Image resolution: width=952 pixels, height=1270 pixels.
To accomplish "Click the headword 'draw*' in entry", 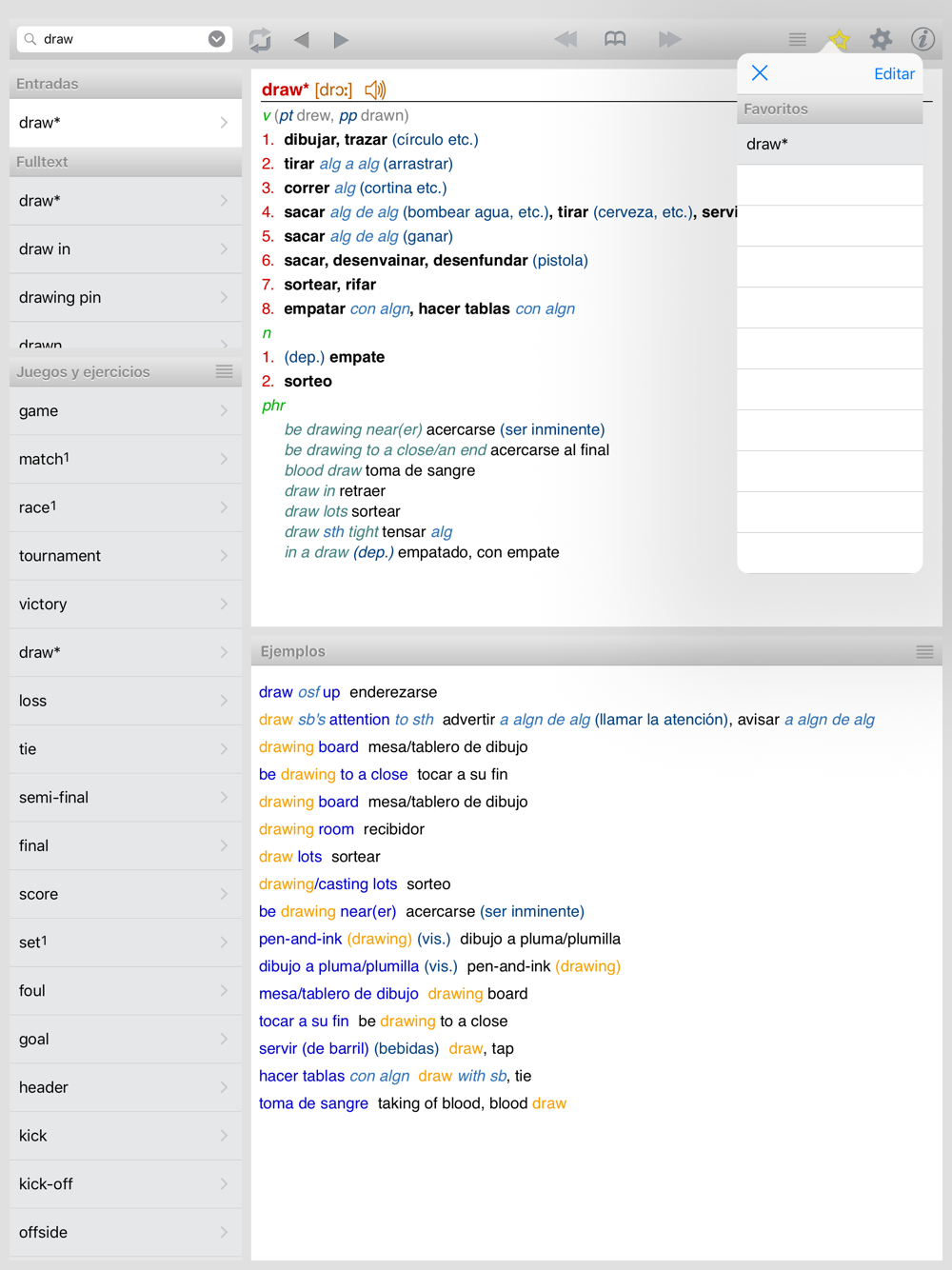I will 285,89.
